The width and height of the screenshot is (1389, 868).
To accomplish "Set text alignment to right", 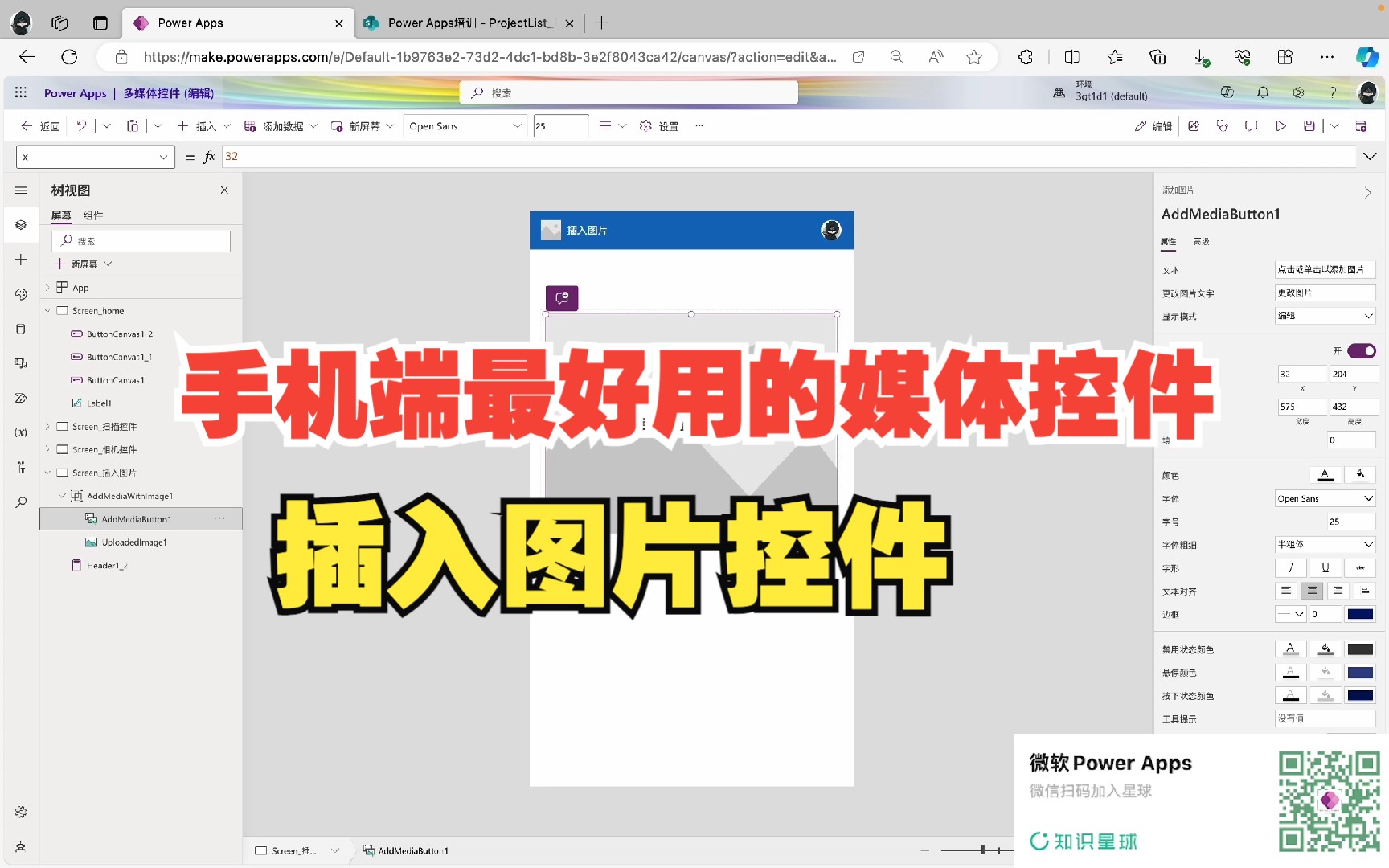I will point(1338,591).
